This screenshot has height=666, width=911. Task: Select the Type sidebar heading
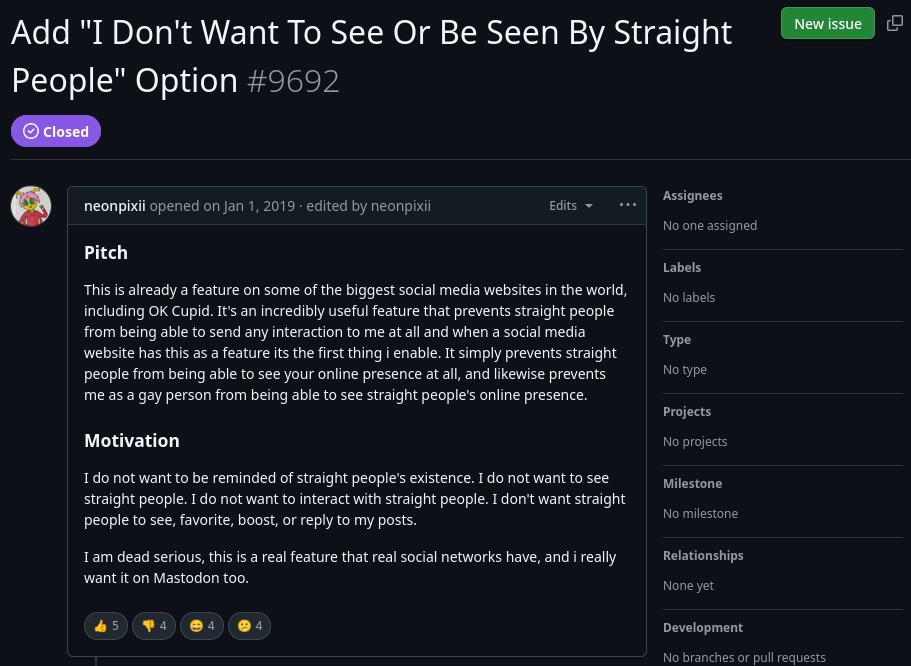(677, 340)
